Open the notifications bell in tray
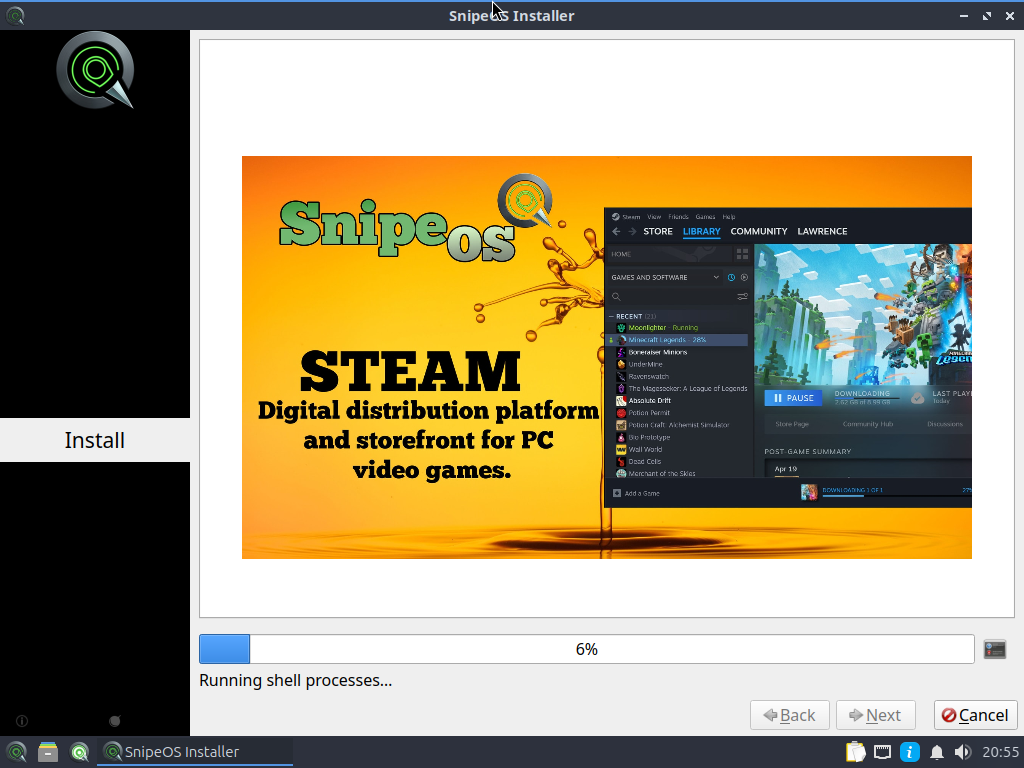 pos(936,752)
